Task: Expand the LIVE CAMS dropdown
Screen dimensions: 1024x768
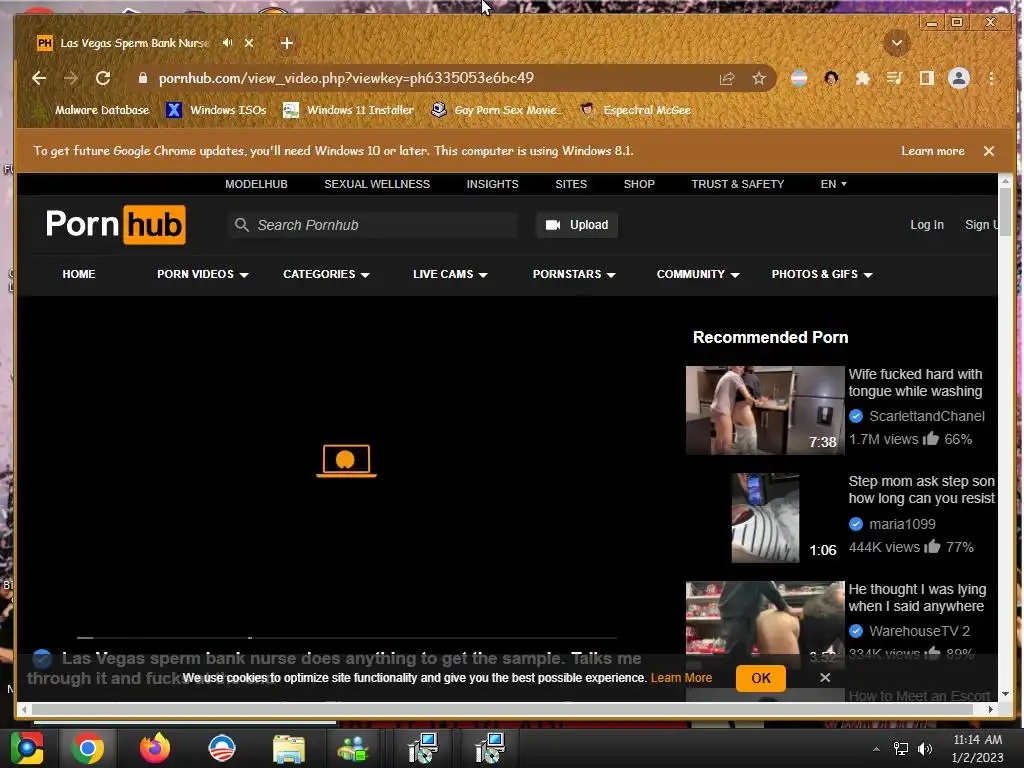Action: coord(450,274)
